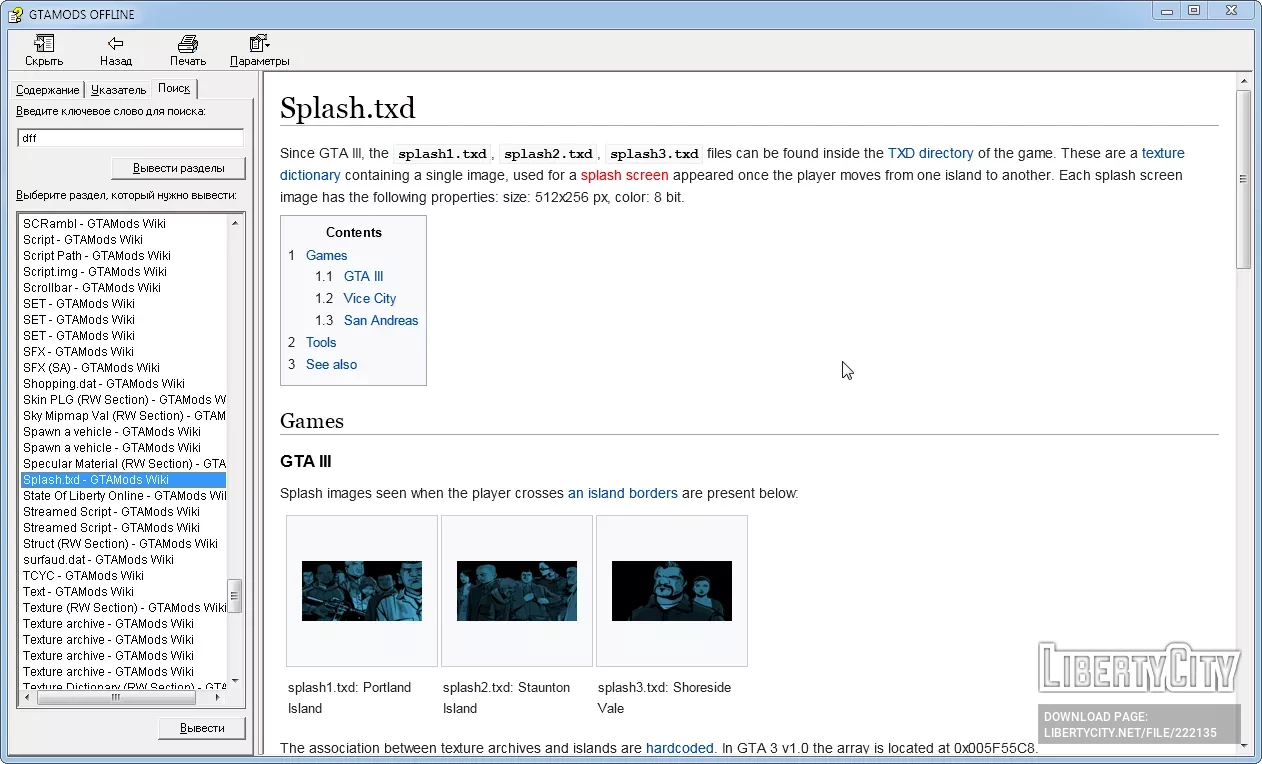Image resolution: width=1262 pixels, height=764 pixels.
Task: Jump to Games in the Contents box
Action: [326, 256]
